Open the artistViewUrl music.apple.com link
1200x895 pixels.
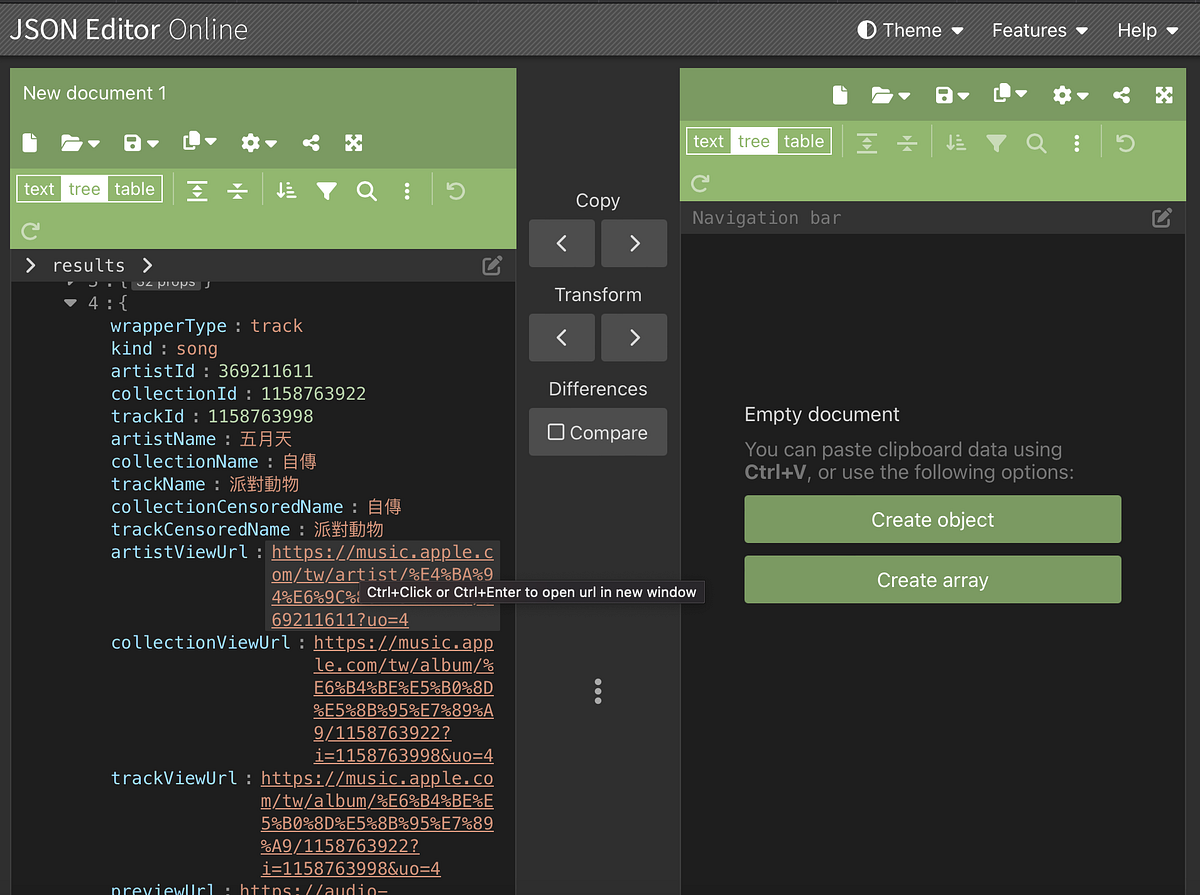coord(383,552)
